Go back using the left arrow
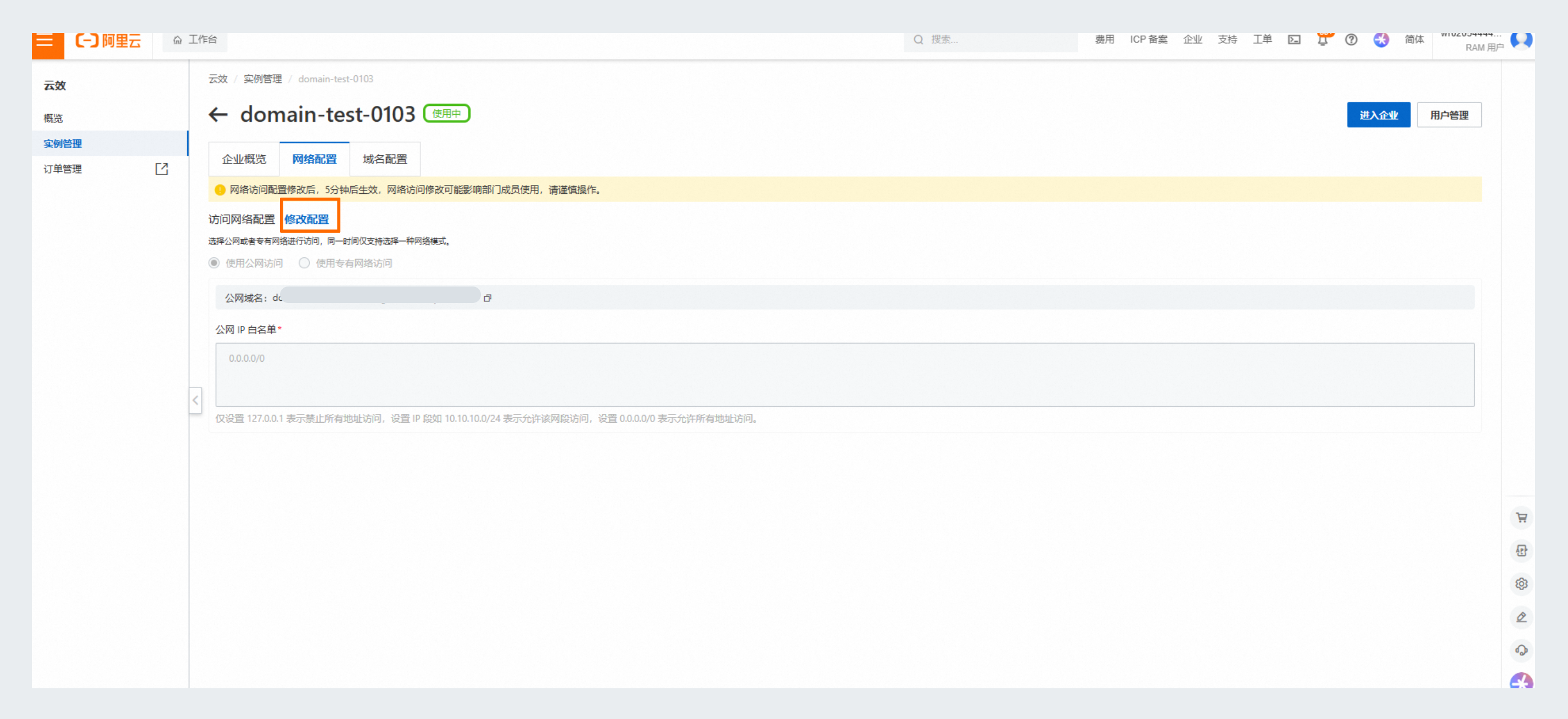 pyautogui.click(x=218, y=114)
